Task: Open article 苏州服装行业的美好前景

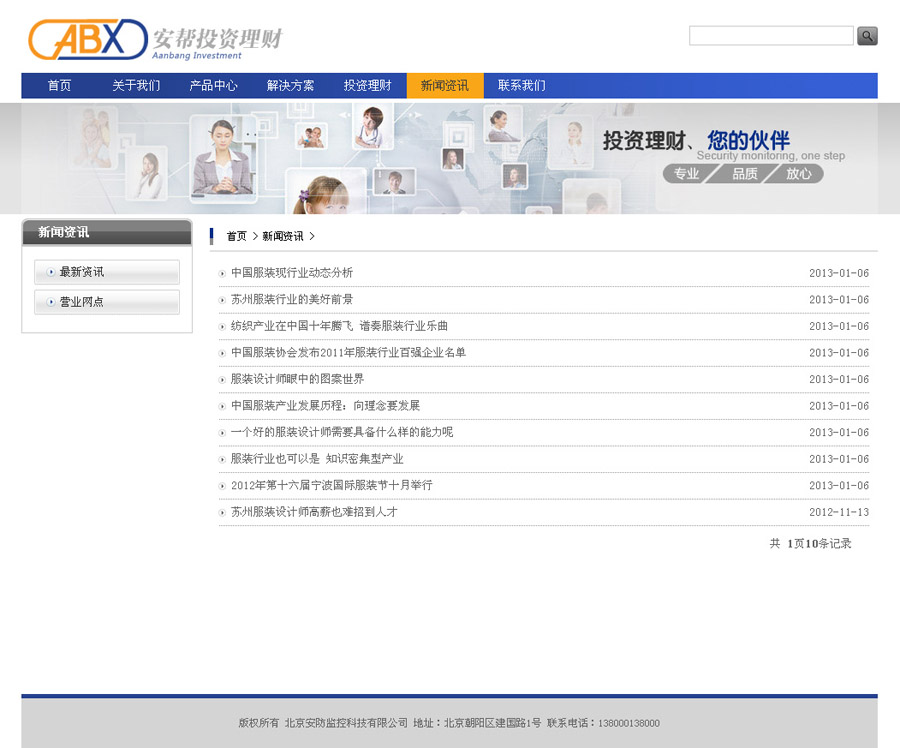Action: click(x=292, y=299)
